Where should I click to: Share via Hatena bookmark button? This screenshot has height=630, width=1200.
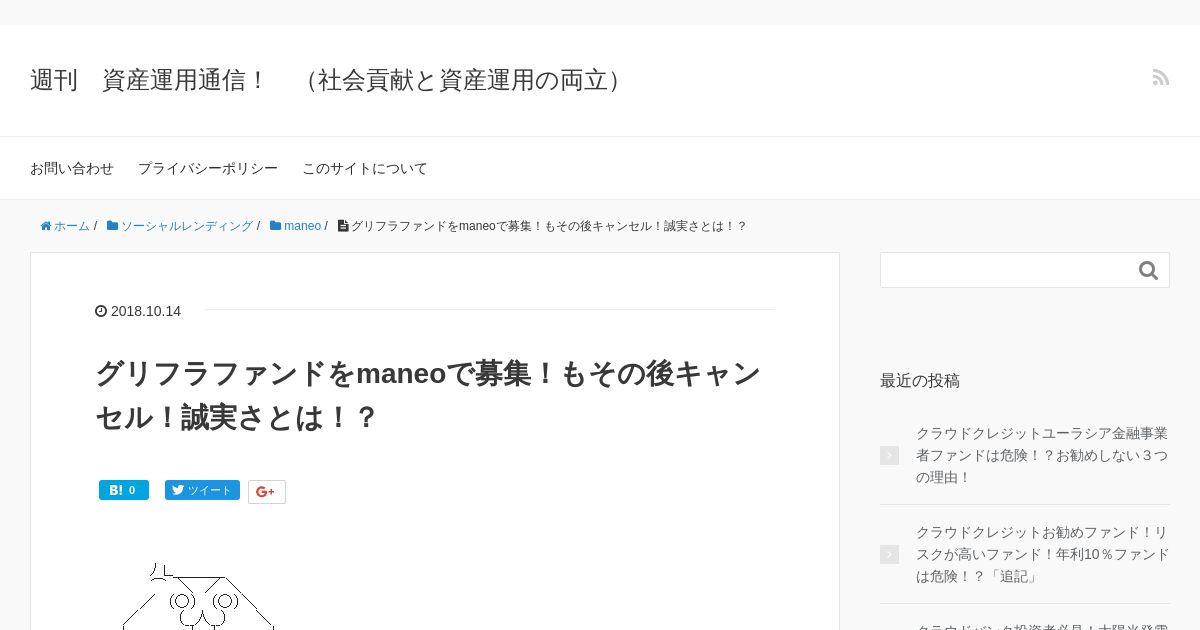[124, 490]
